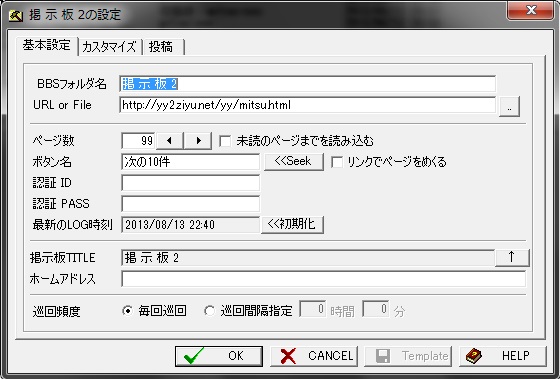Confirm settings with the OK button
560x379 pixels.
219,356
